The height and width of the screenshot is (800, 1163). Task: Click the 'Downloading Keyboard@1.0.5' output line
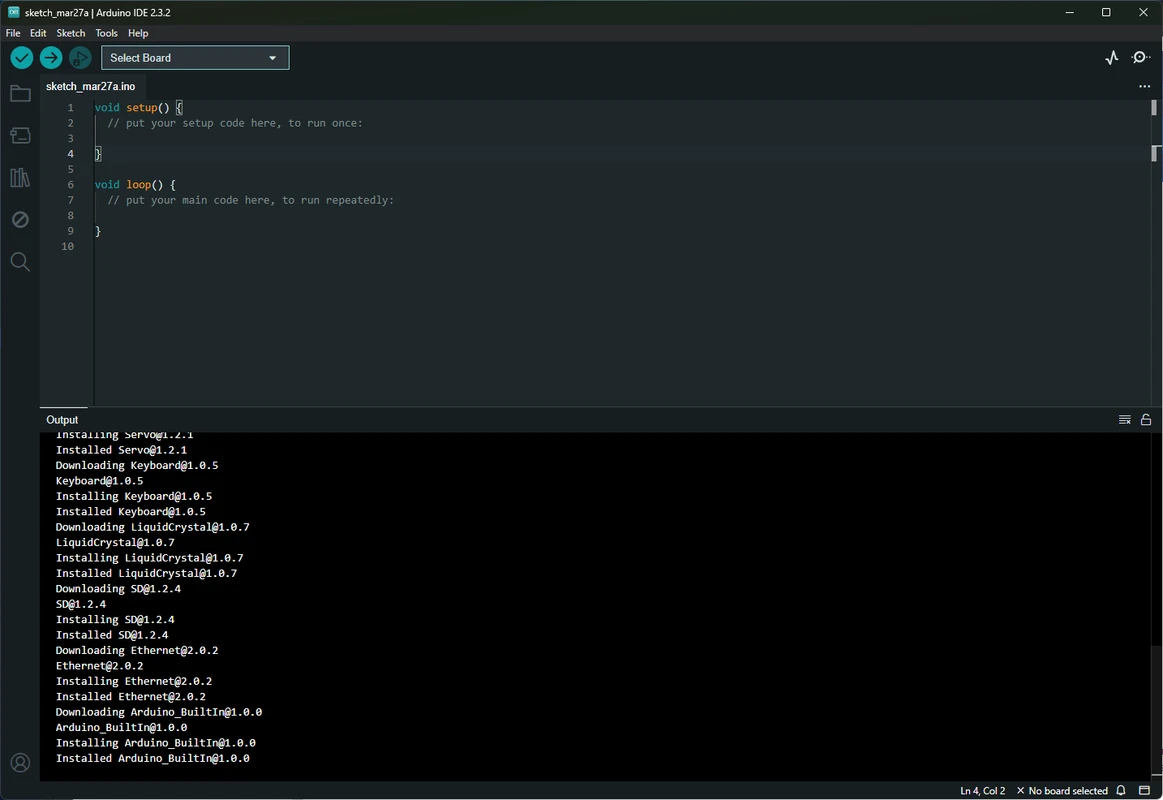[137, 466]
